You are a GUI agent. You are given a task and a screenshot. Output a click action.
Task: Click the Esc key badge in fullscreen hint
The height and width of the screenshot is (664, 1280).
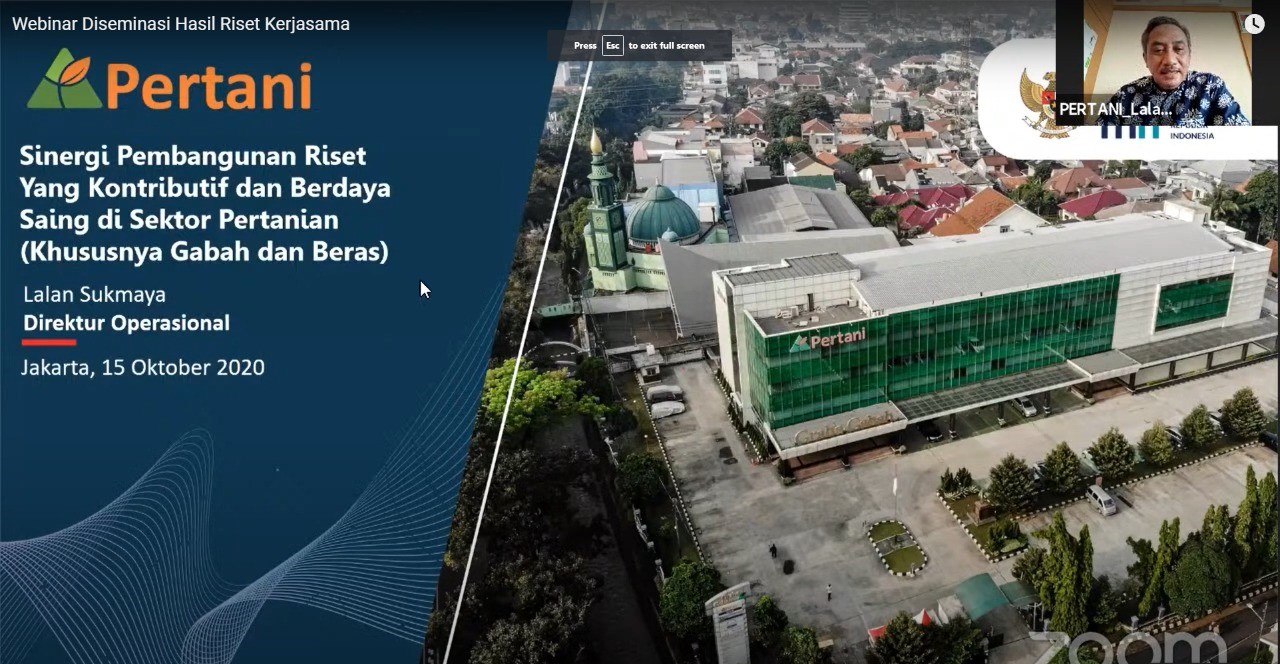click(x=613, y=45)
